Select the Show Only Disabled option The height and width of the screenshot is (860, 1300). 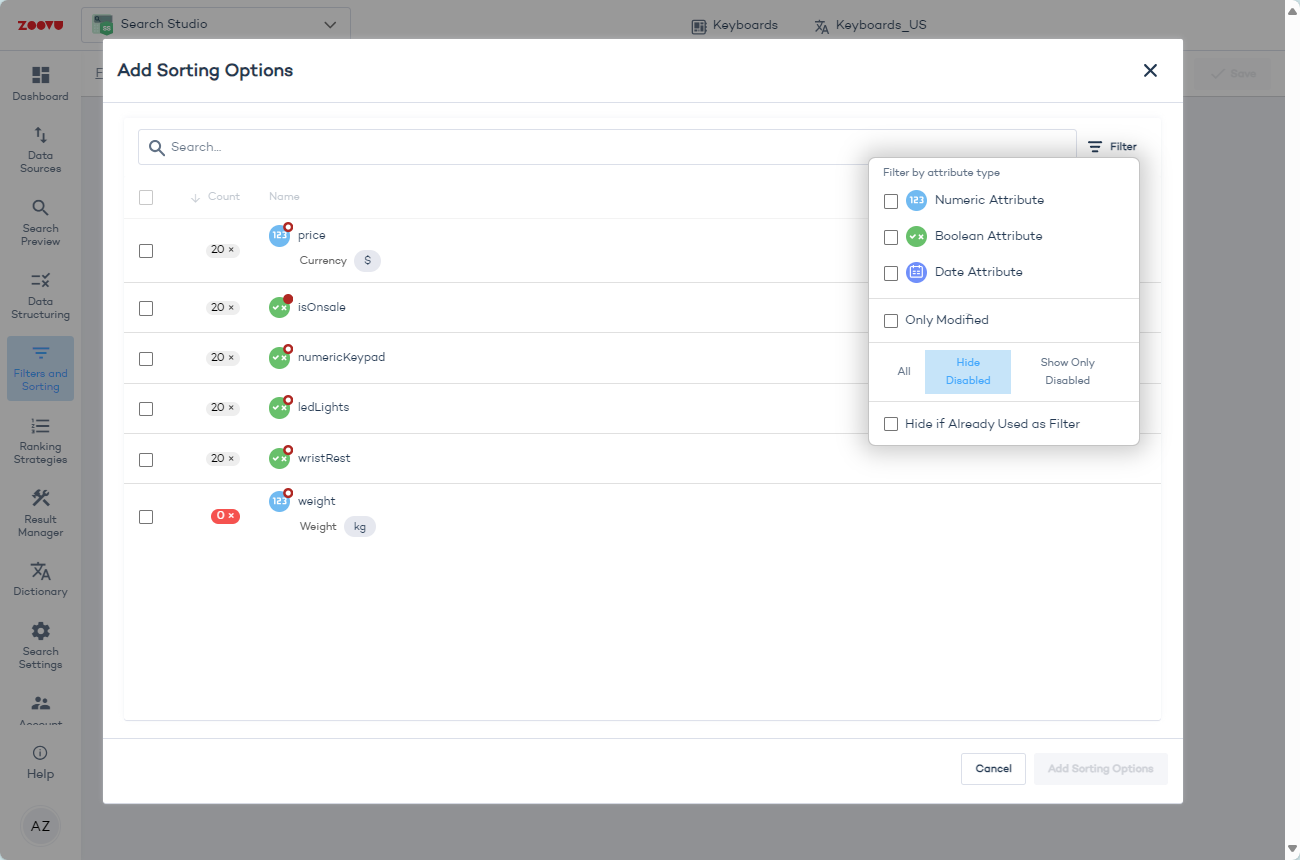1067,372
